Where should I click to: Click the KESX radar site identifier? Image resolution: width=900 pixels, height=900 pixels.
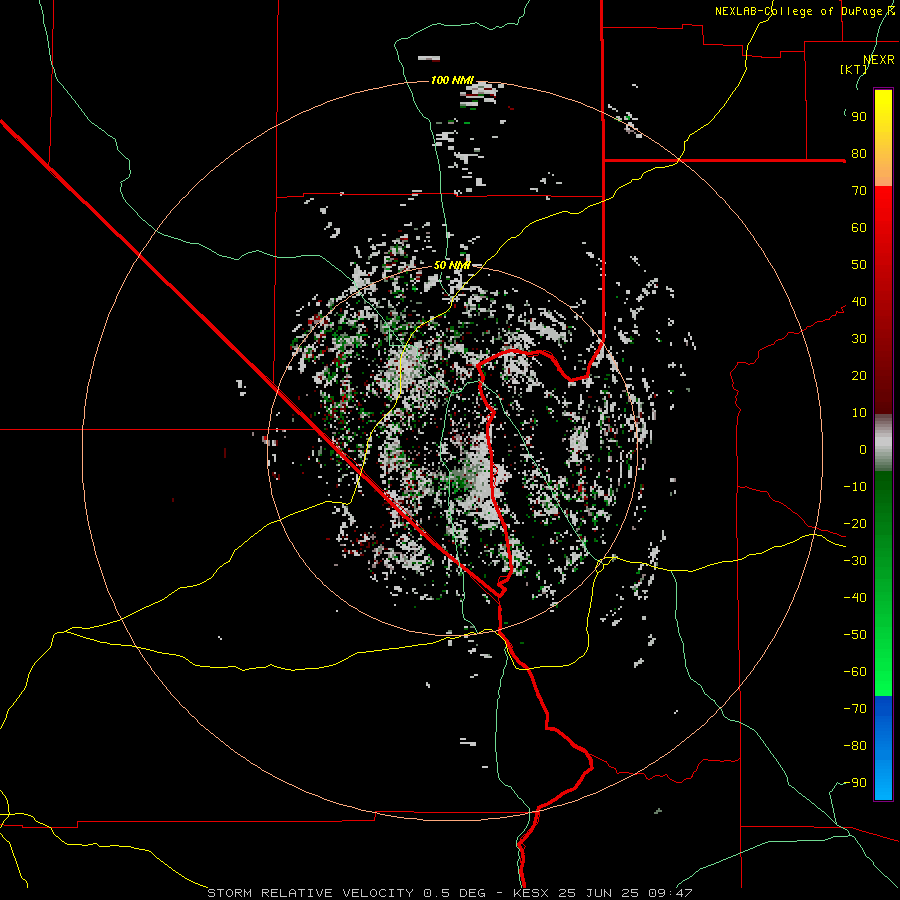click(x=531, y=893)
